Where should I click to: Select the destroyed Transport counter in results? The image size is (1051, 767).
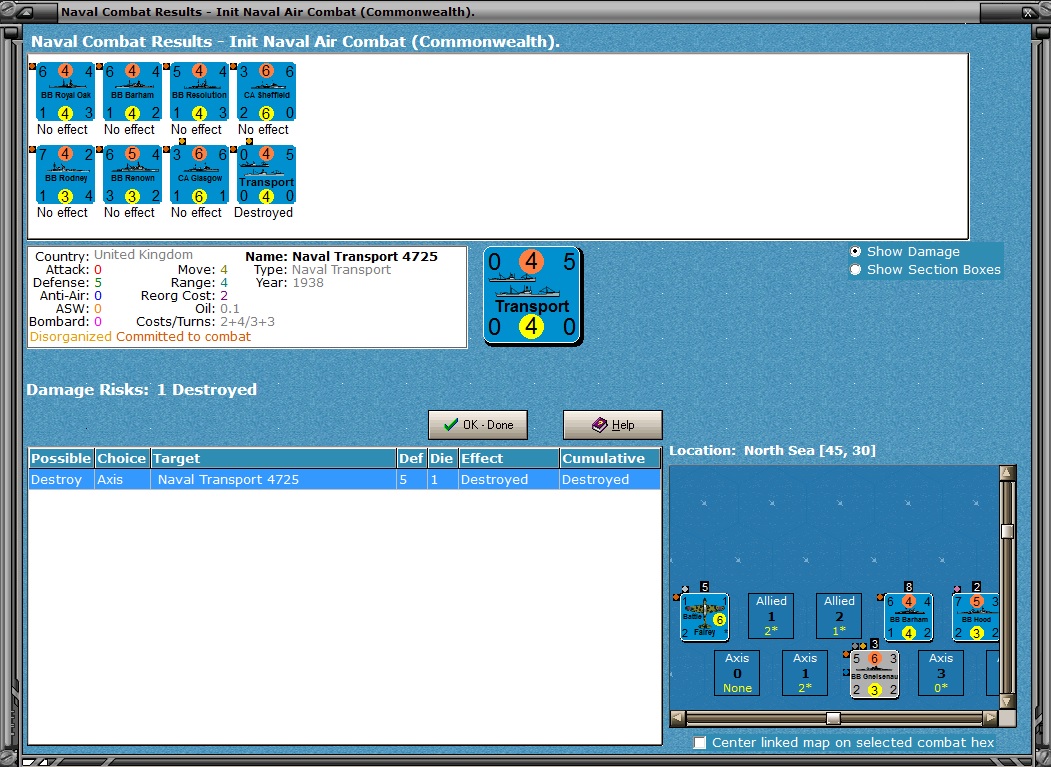click(x=266, y=175)
